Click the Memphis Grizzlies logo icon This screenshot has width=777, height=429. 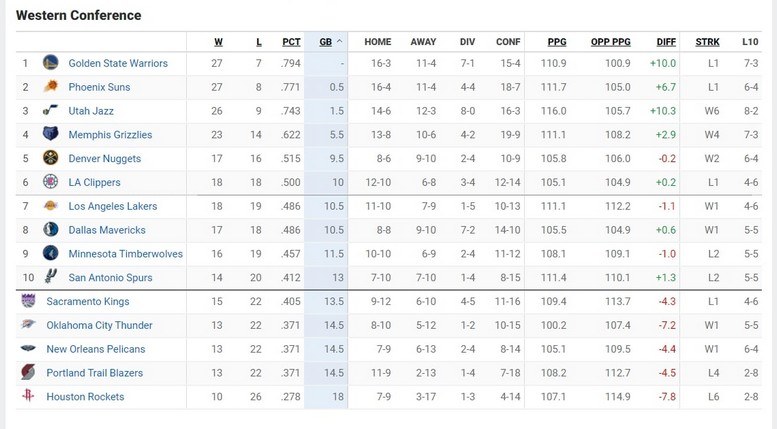pyautogui.click(x=50, y=135)
